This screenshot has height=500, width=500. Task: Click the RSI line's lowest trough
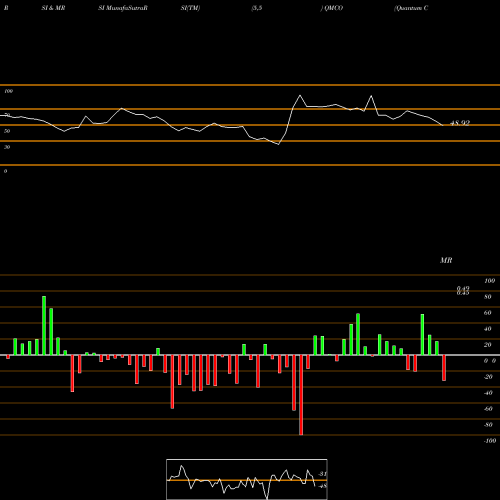coord(279,144)
